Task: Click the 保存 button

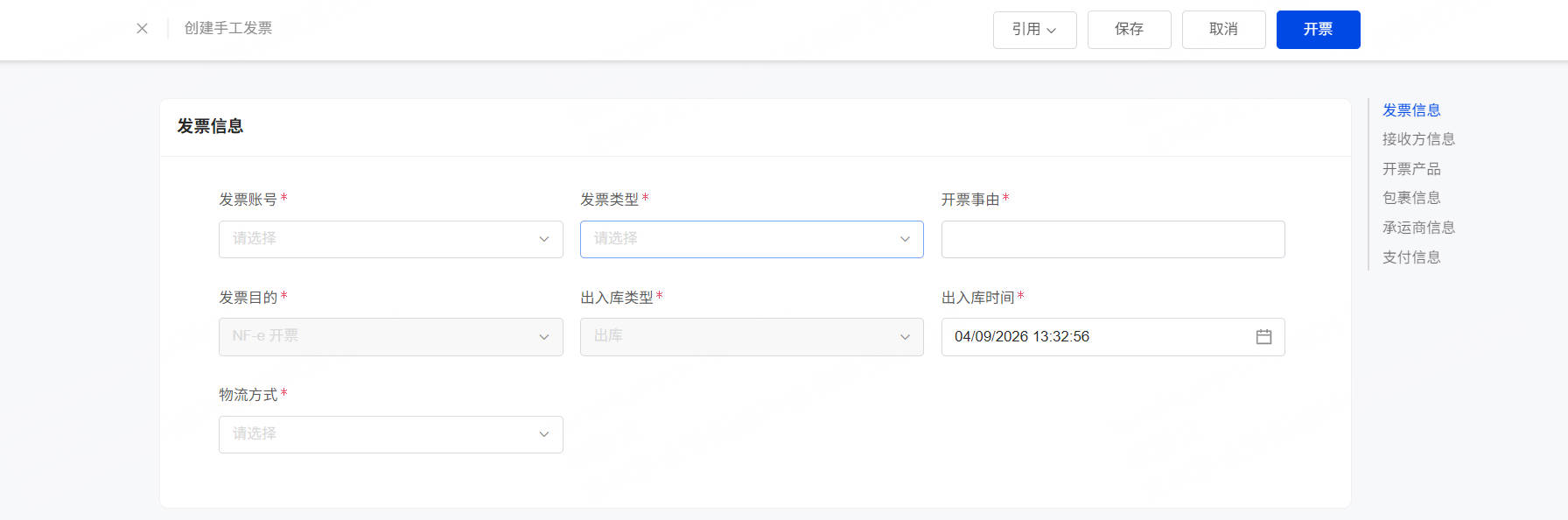Action: click(x=1129, y=30)
